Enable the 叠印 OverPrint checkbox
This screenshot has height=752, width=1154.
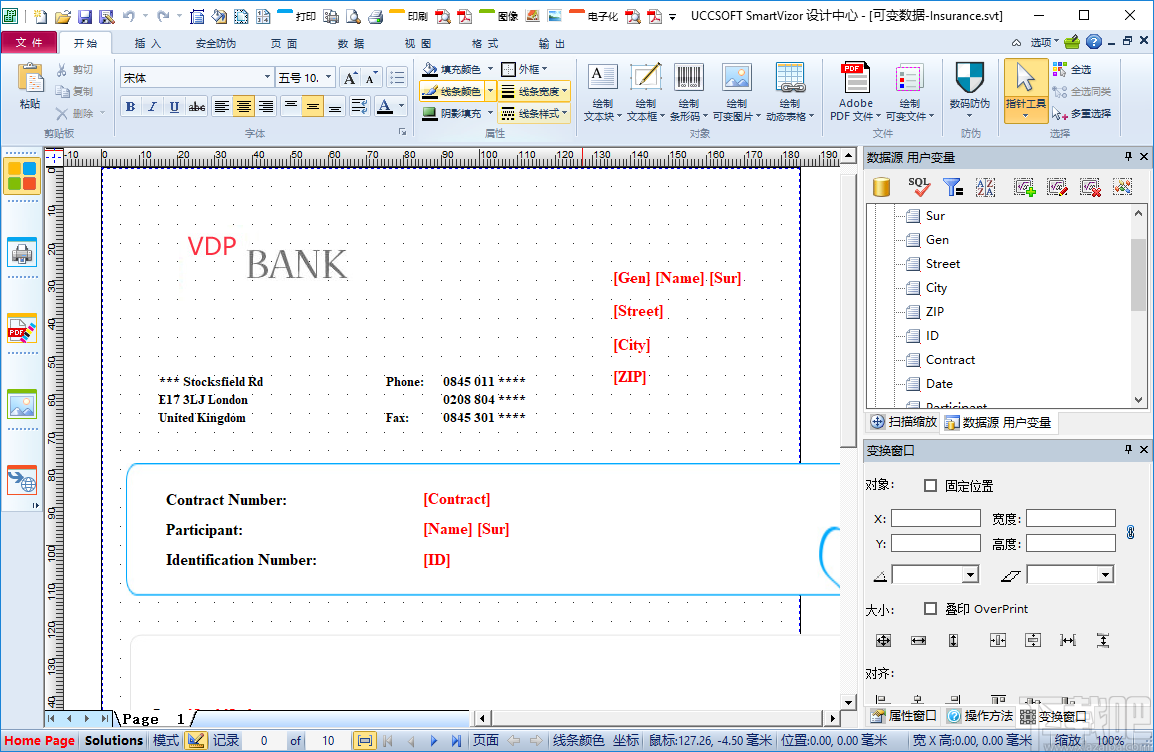pyautogui.click(x=930, y=608)
